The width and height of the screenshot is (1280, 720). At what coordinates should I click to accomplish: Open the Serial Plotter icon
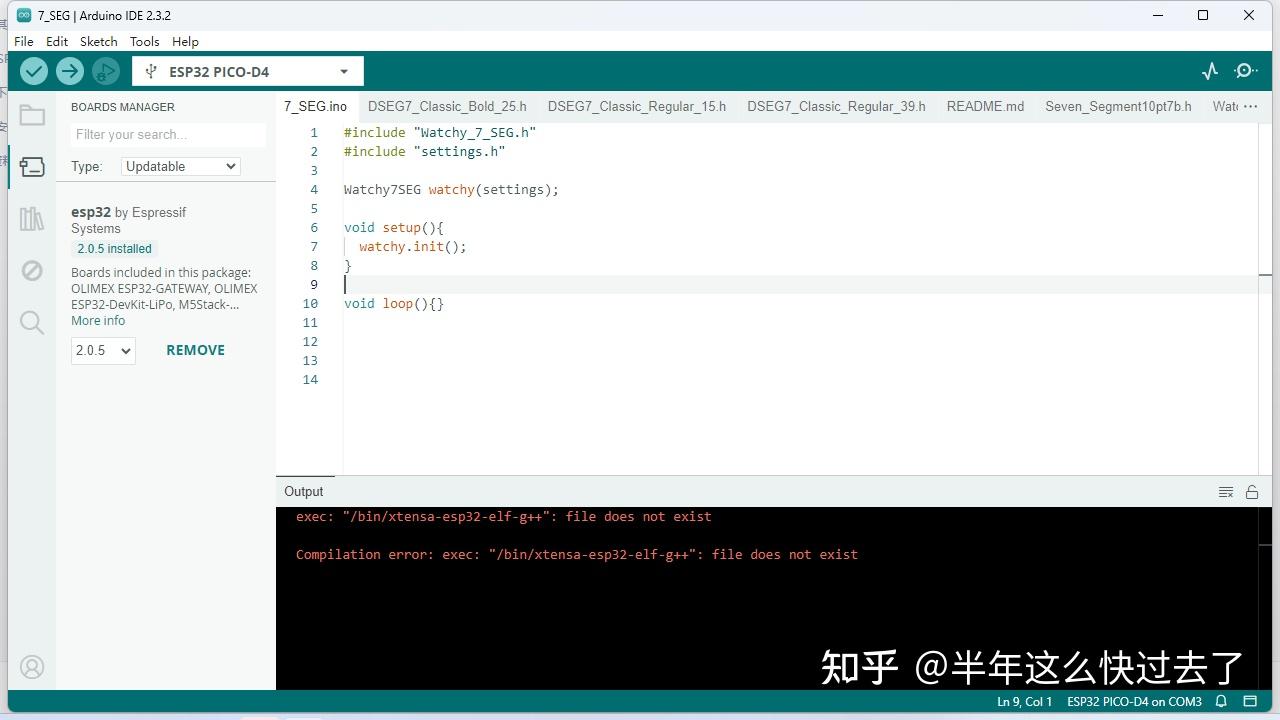[1210, 71]
